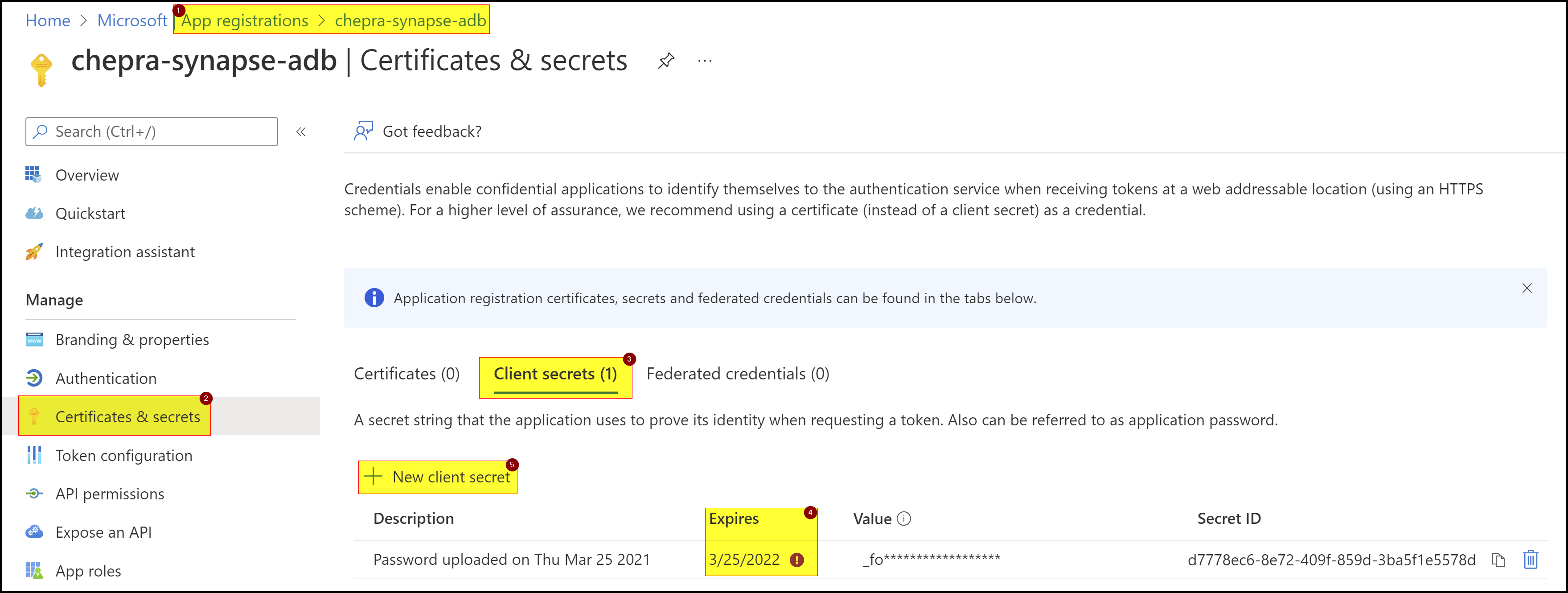Click the App registrations breadcrumb link
This screenshot has height=593, width=1568.
click(x=245, y=21)
